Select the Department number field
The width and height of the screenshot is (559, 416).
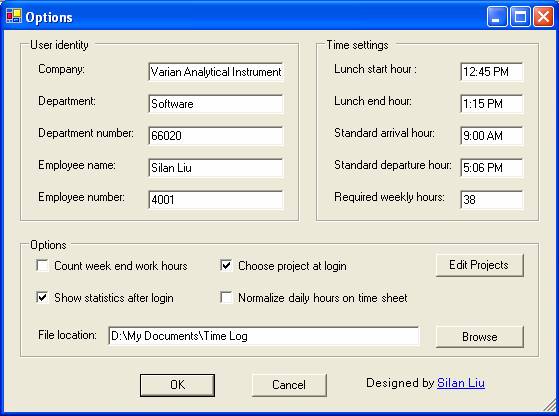pos(216,135)
